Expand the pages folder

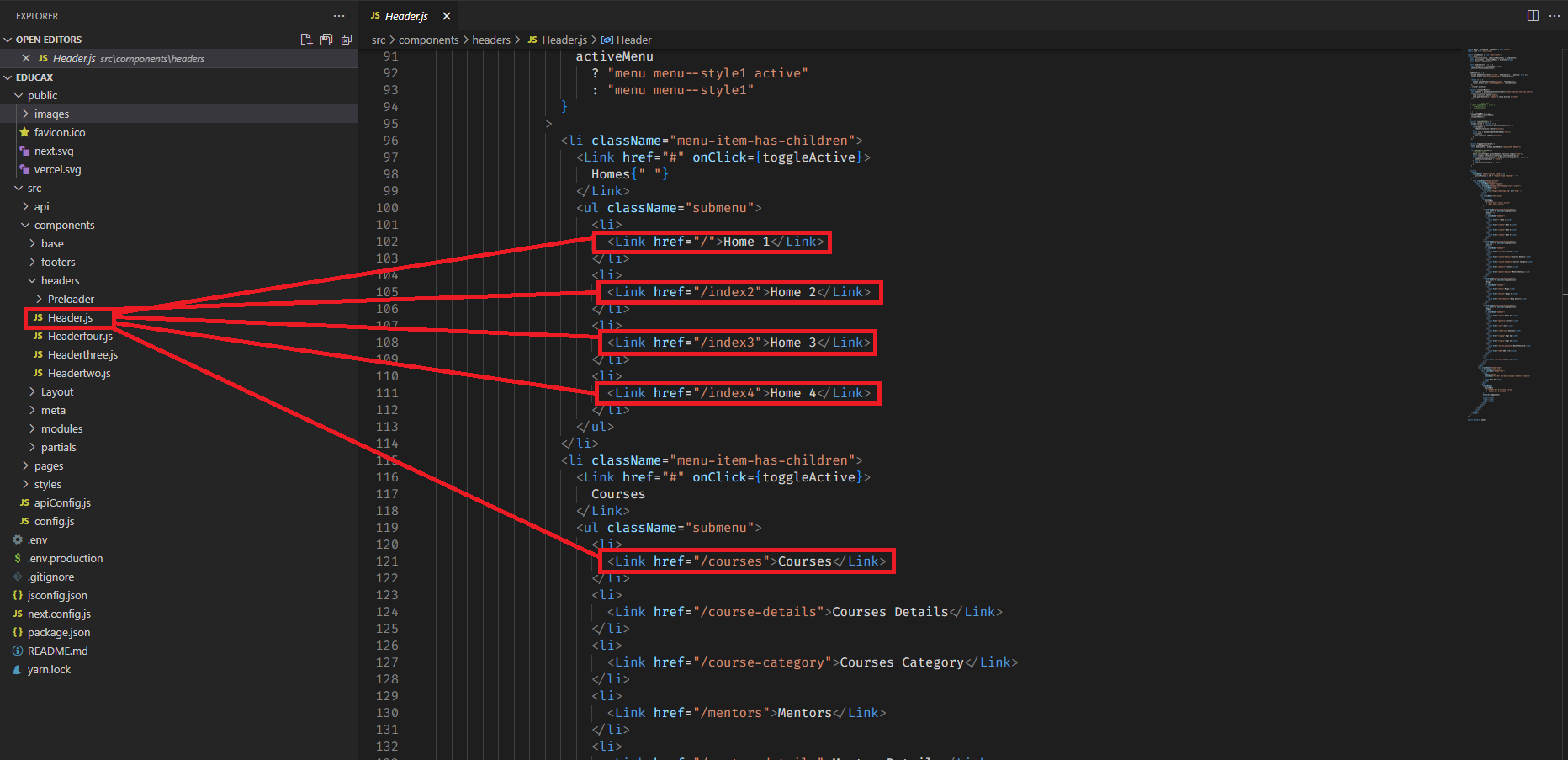[48, 466]
